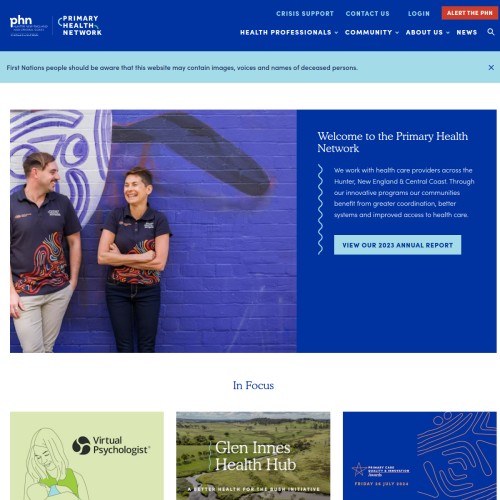
Task: Click the red Alert the PHN button
Action: pos(470,13)
